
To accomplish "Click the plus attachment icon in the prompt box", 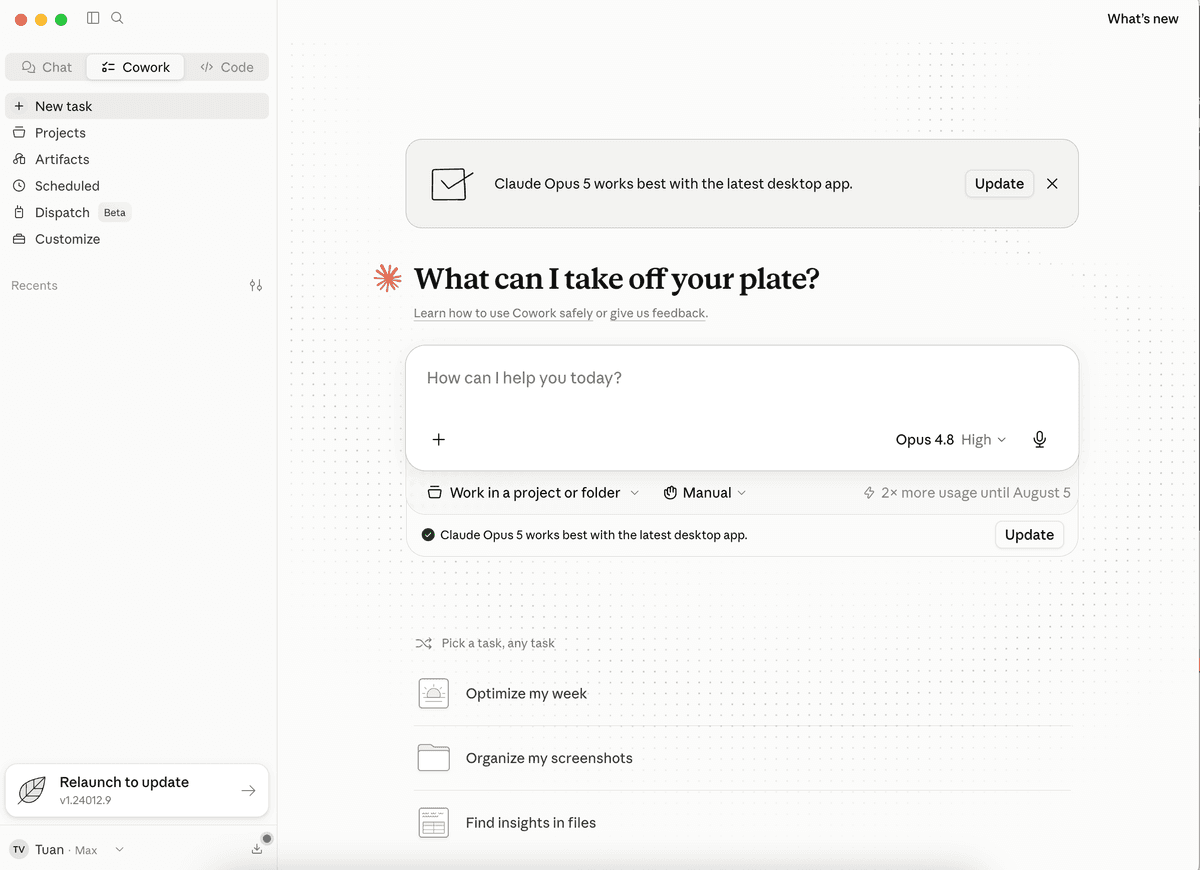I will click(x=438, y=439).
